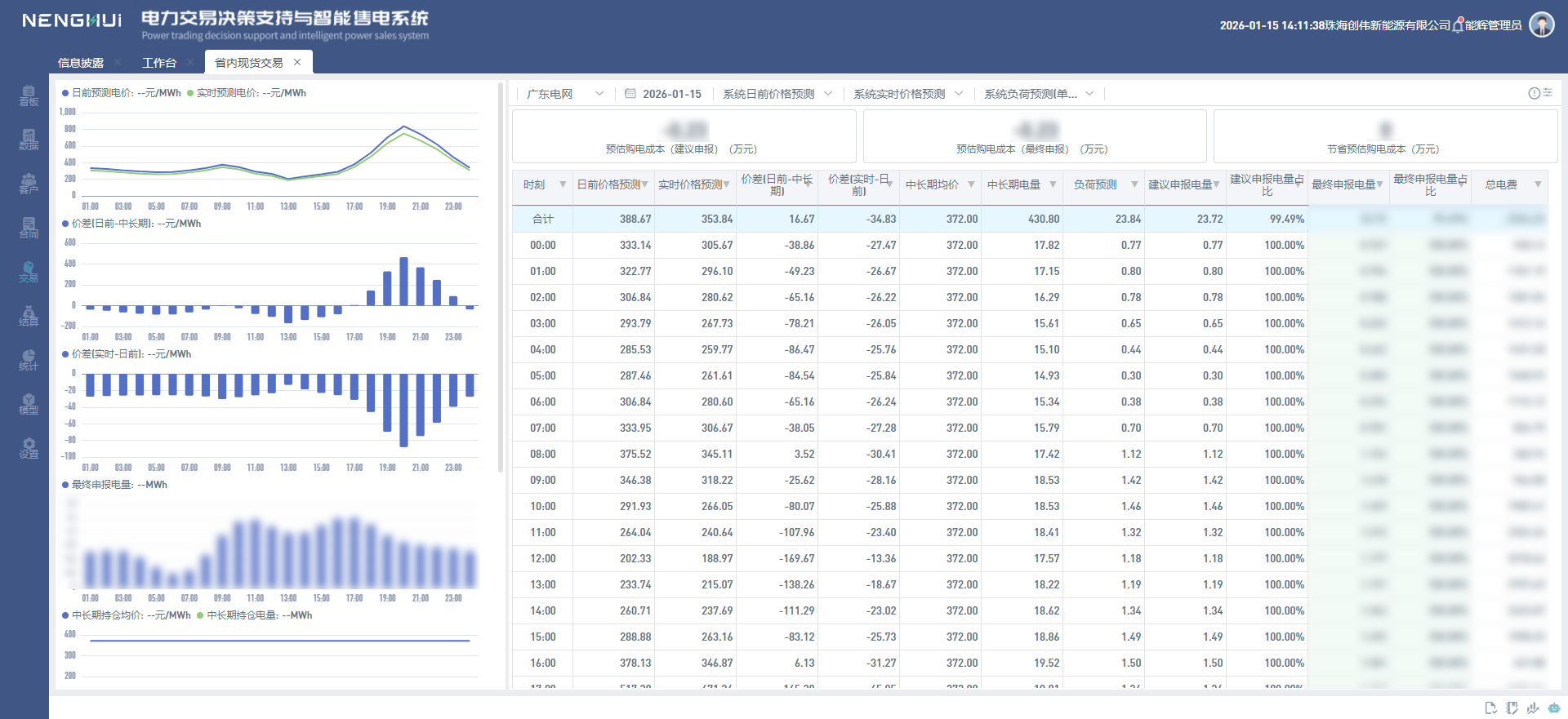Open filter arrow on 总电费 column
1568x719 pixels.
pyautogui.click(x=1538, y=184)
